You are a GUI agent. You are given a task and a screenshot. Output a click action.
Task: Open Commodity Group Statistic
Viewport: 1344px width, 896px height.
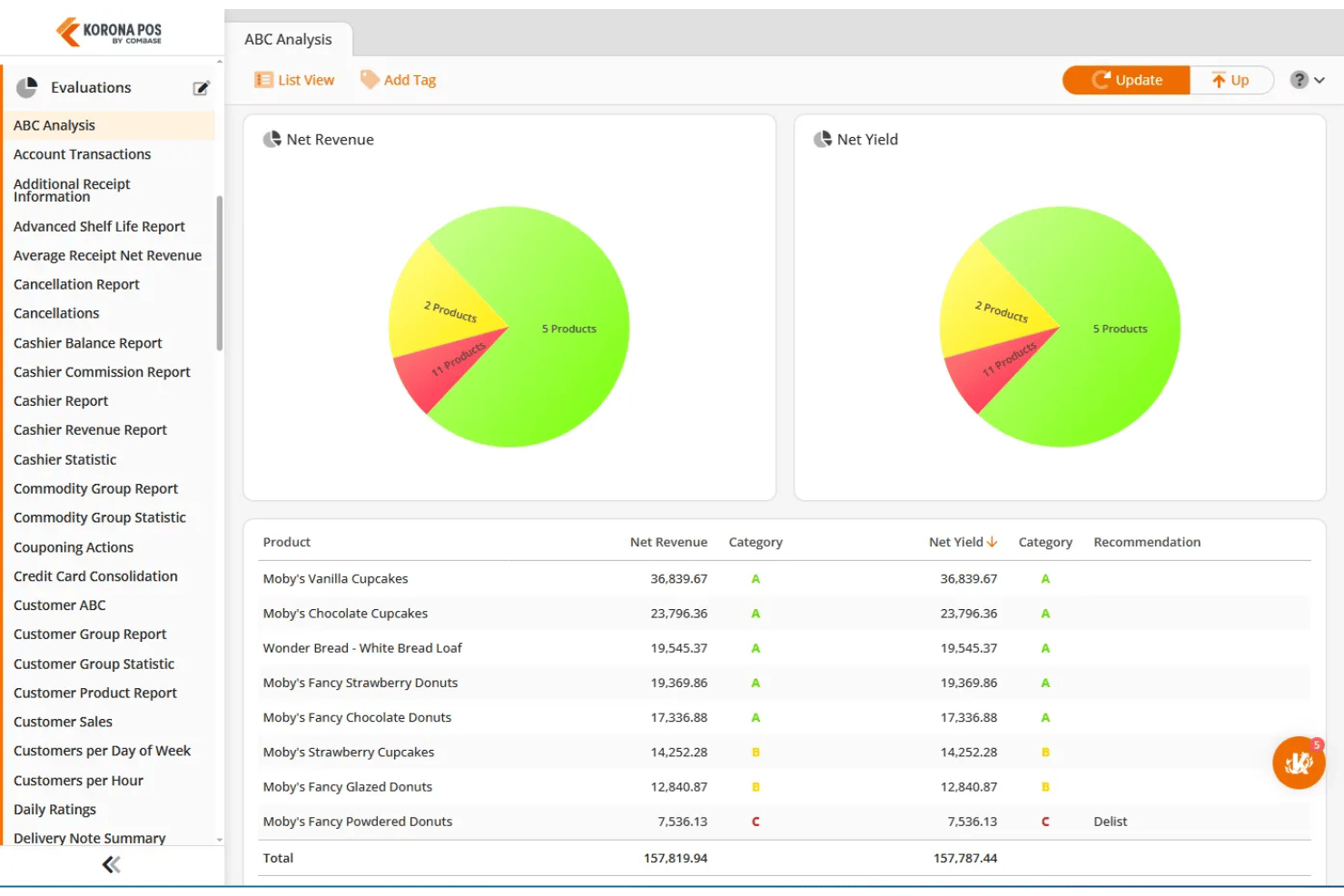click(100, 517)
